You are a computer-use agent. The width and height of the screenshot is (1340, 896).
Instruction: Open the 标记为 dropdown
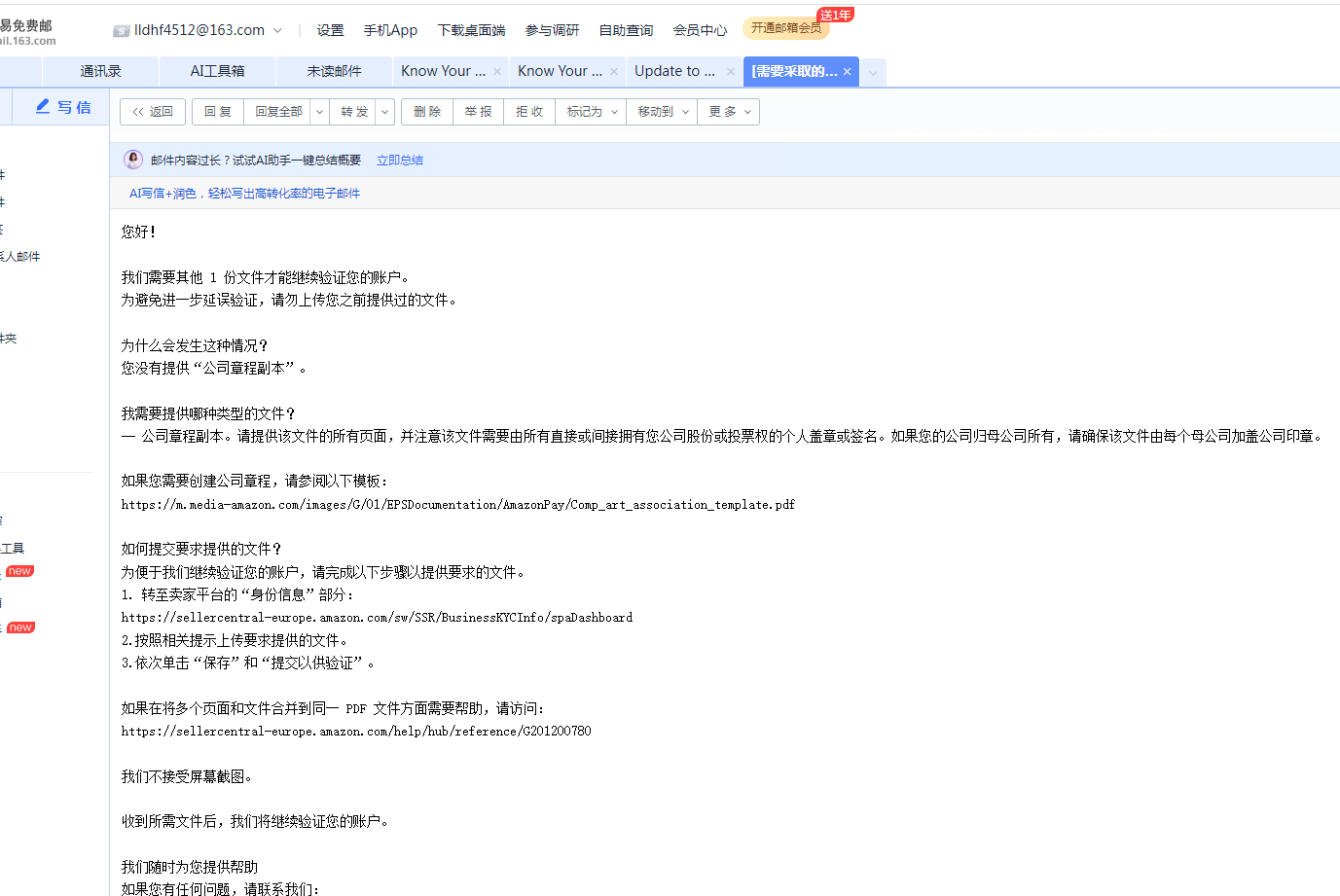[592, 112]
